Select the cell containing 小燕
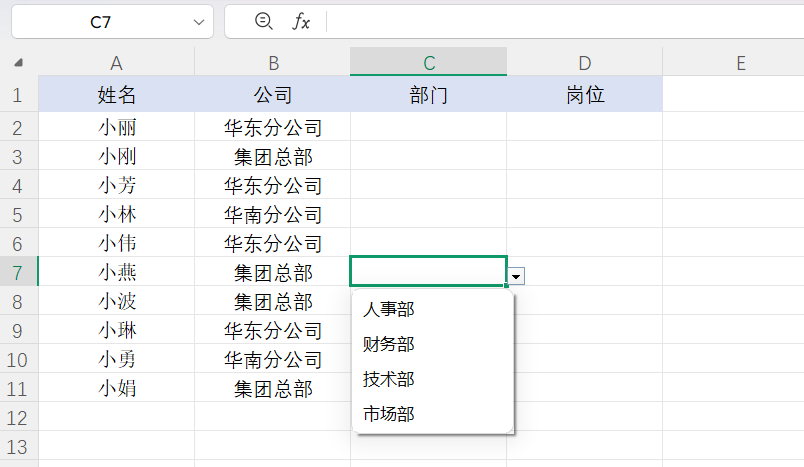This screenshot has width=804, height=467. click(116, 272)
